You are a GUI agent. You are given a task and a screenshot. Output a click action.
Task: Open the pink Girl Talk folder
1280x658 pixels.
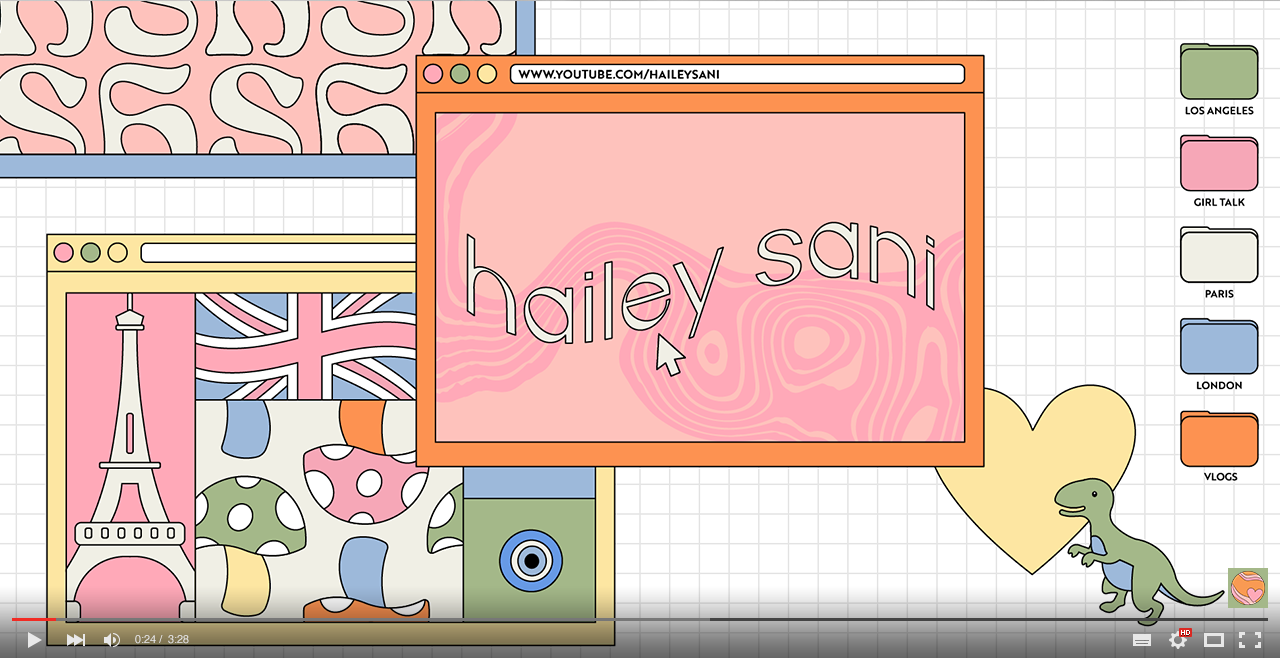pos(1219,164)
